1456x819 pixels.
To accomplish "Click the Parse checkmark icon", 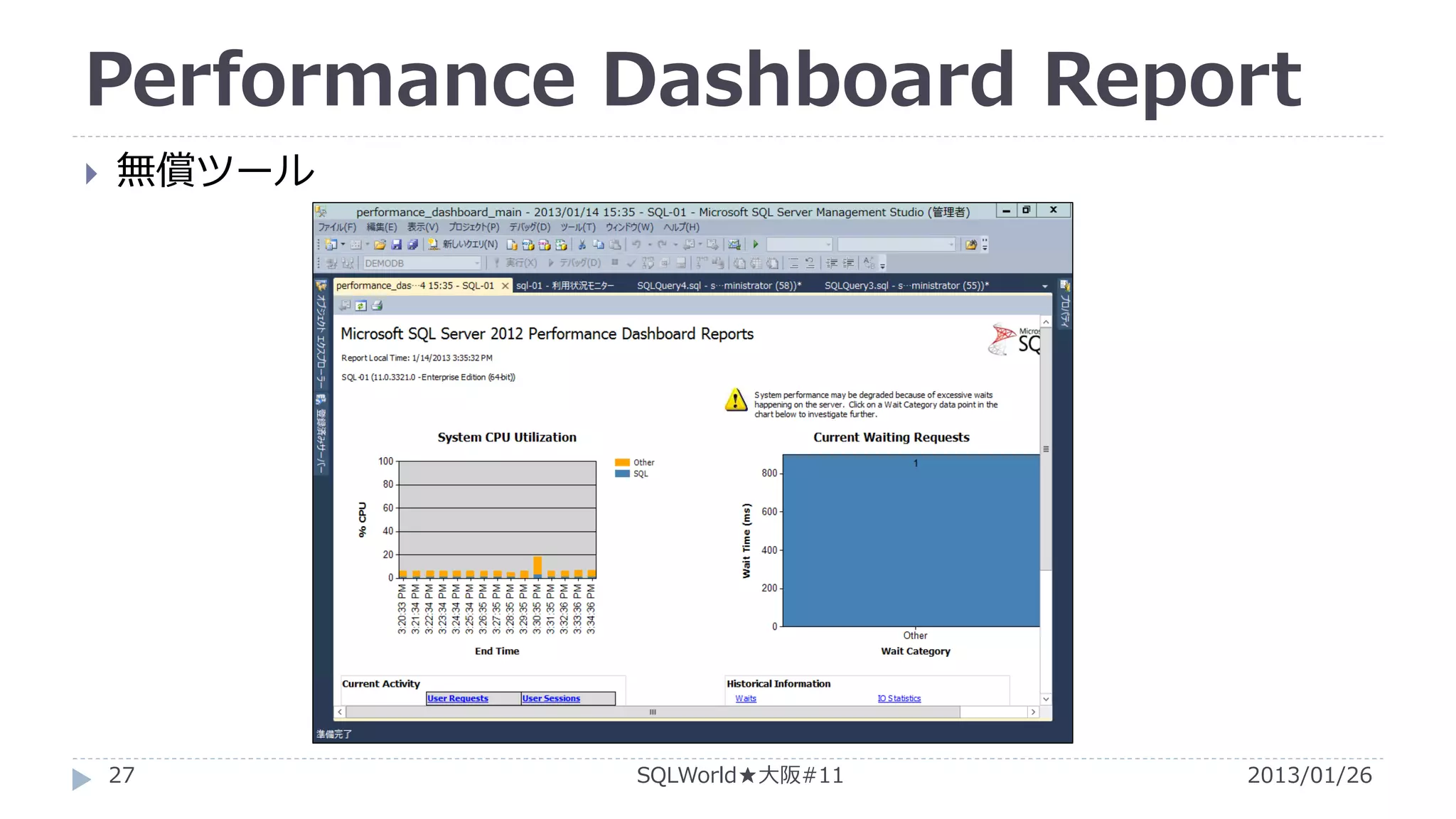I will [631, 263].
